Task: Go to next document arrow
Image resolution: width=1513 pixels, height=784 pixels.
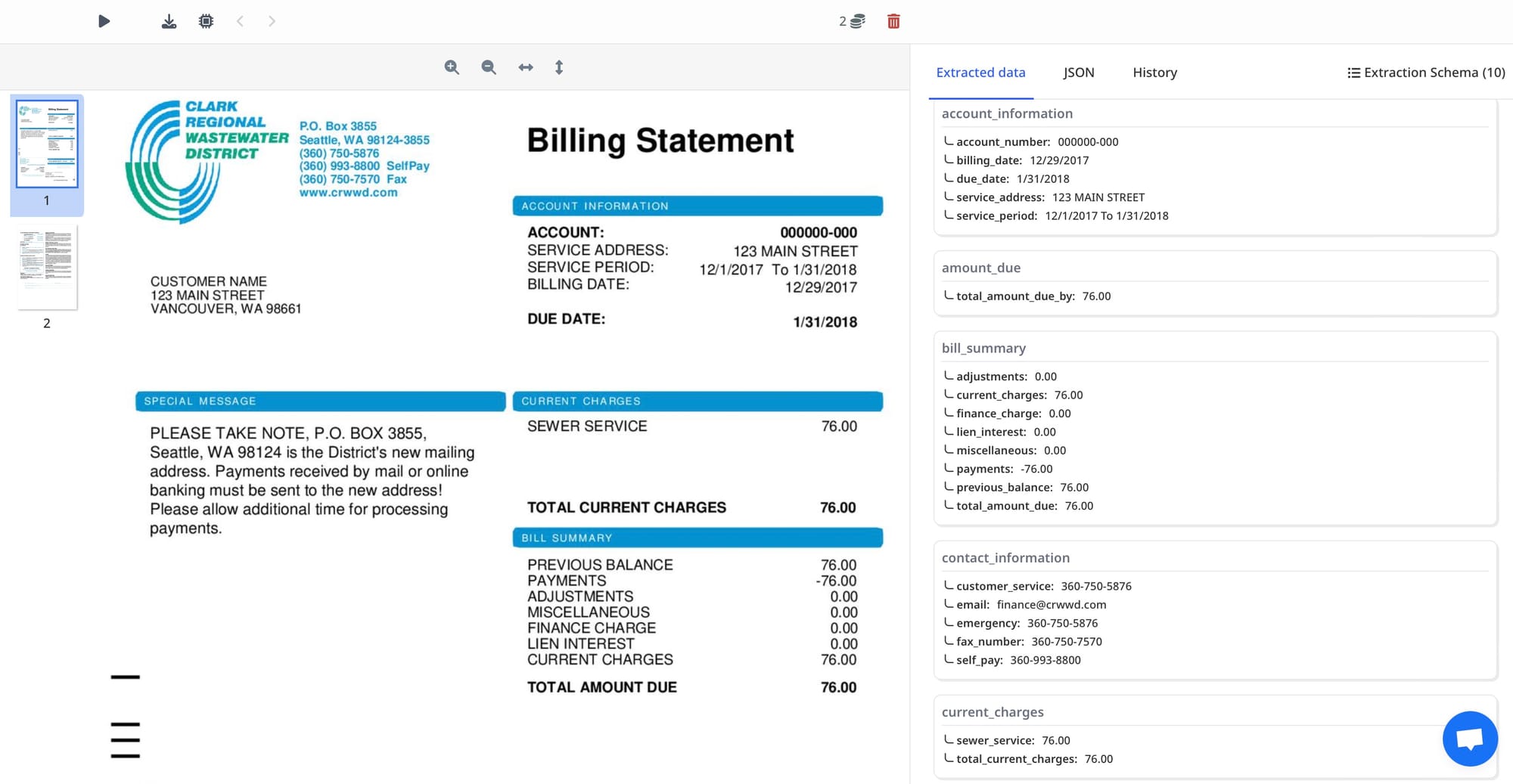Action: point(272,21)
